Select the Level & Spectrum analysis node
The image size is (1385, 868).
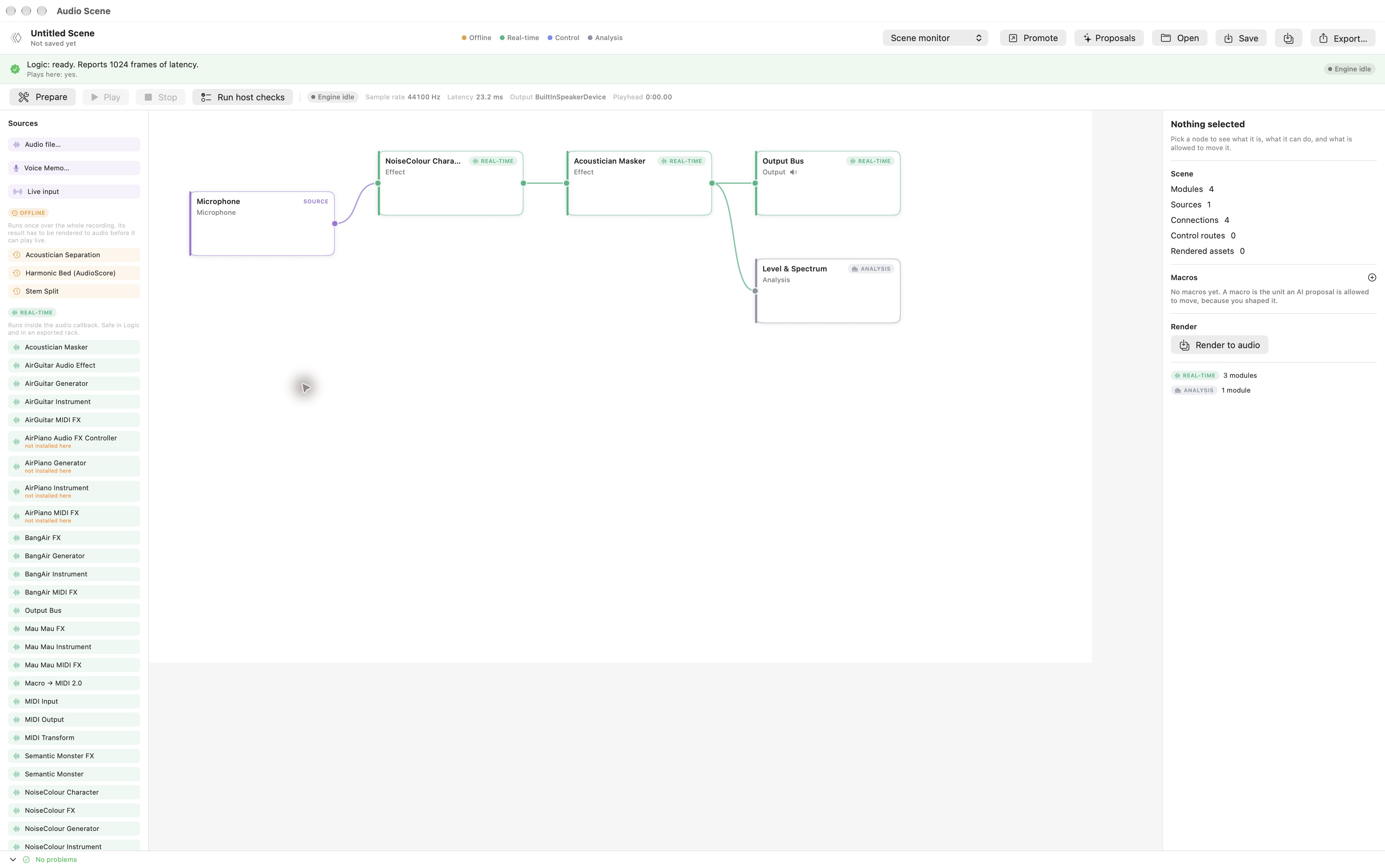pyautogui.click(x=828, y=291)
